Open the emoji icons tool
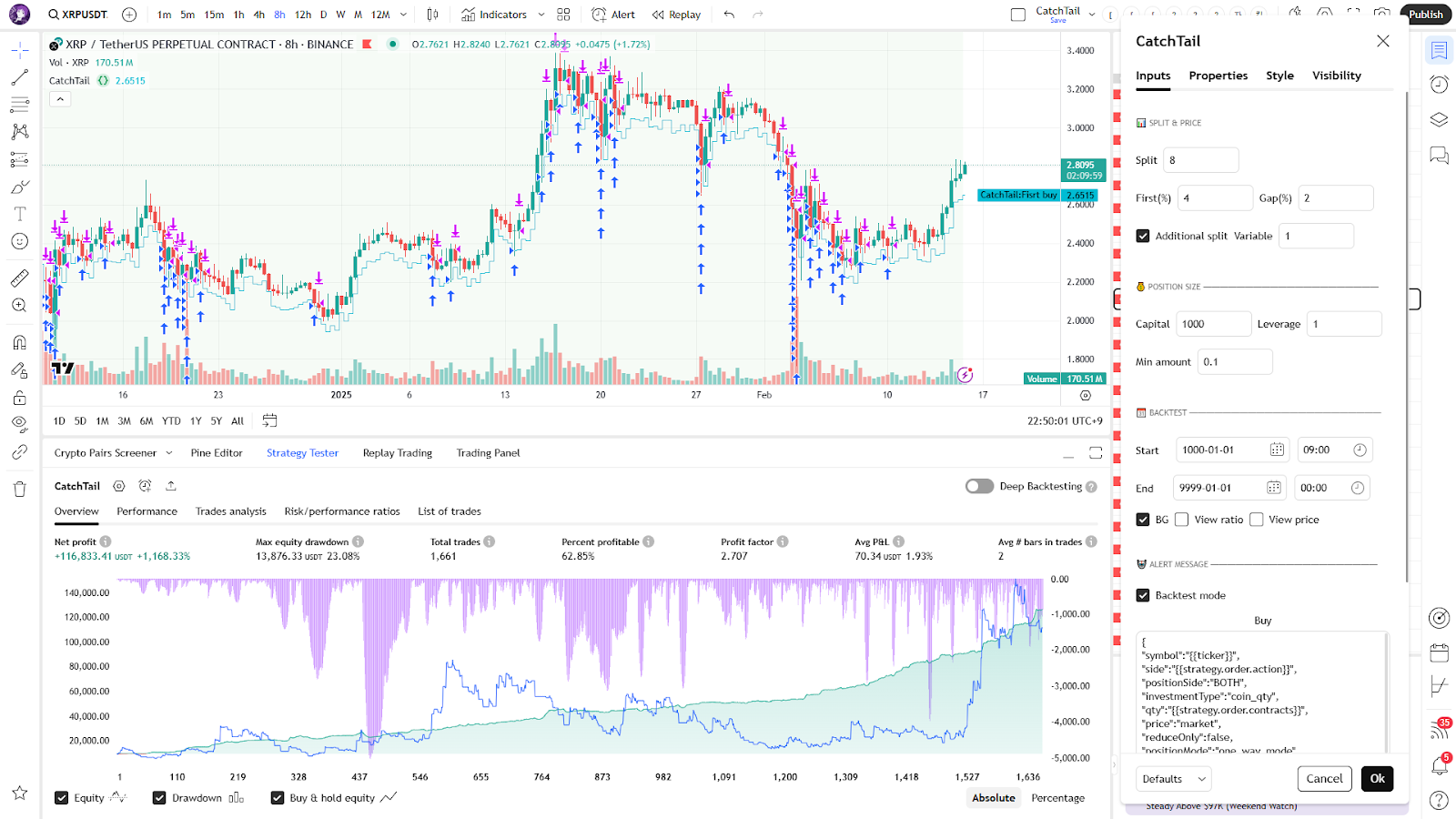The image size is (1456, 819). click(19, 241)
